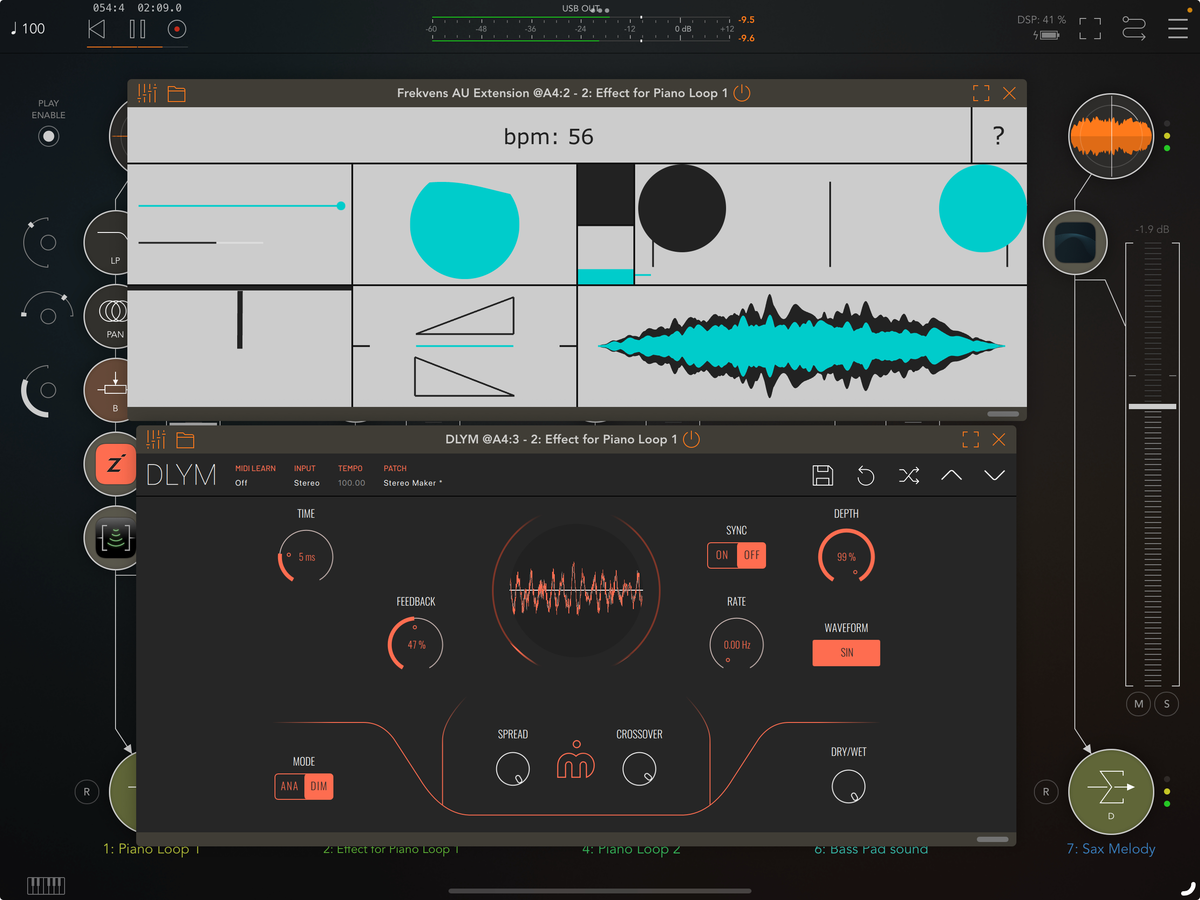Open the routing icon in the top bar
1200x900 pixels.
coord(1134,28)
